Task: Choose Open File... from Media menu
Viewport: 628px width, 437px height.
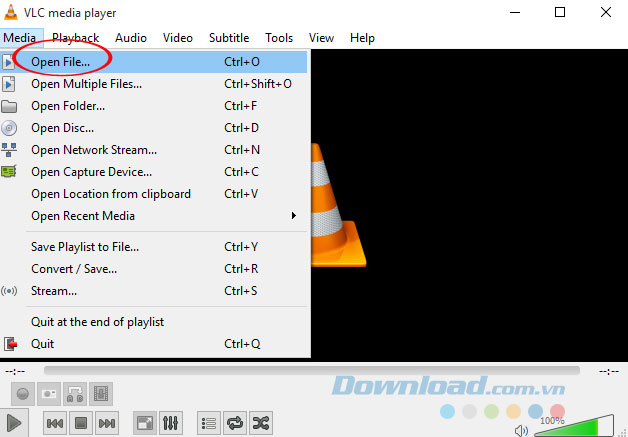Action: tap(153, 62)
